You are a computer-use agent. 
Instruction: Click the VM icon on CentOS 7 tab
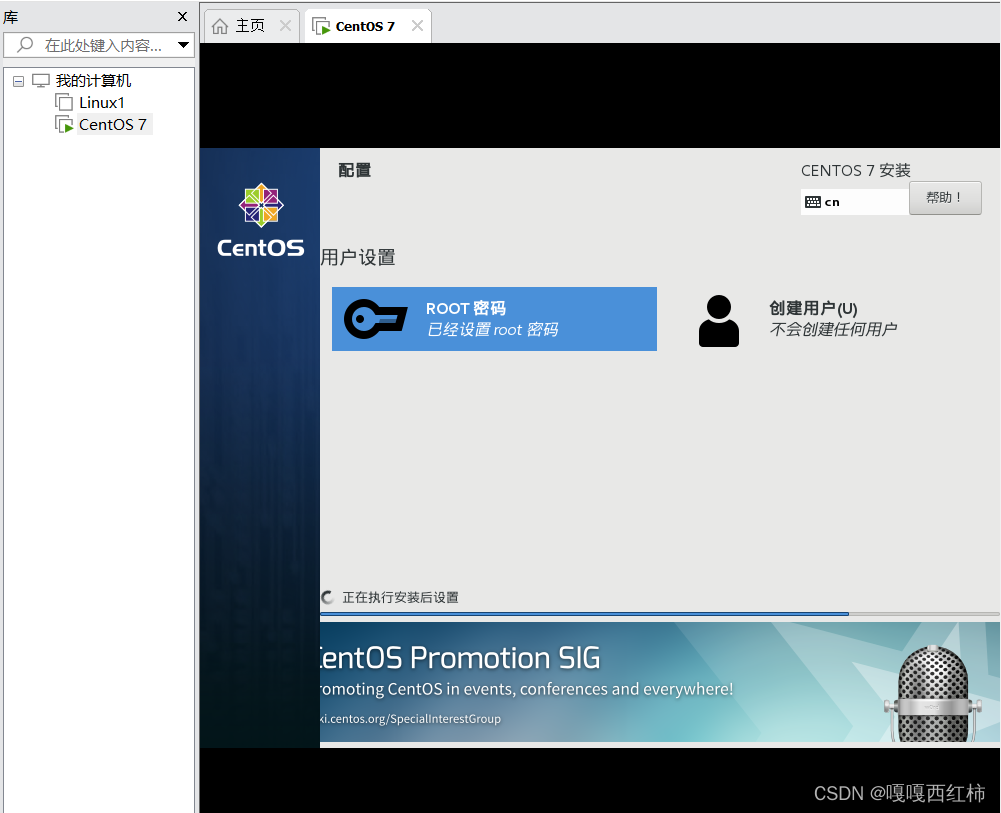(321, 26)
